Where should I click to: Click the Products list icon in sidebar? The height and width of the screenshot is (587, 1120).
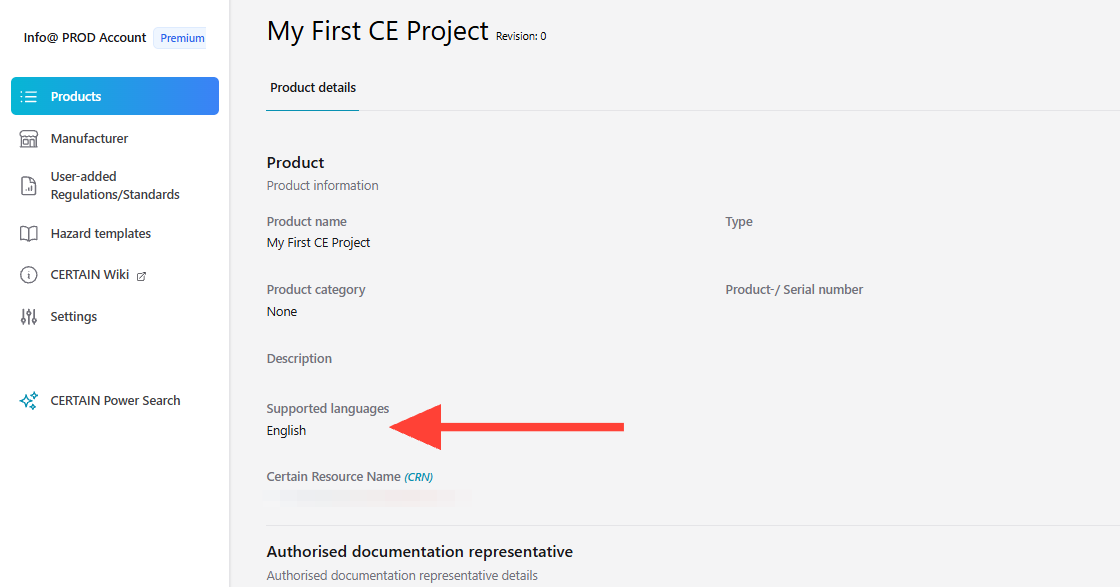tap(29, 96)
